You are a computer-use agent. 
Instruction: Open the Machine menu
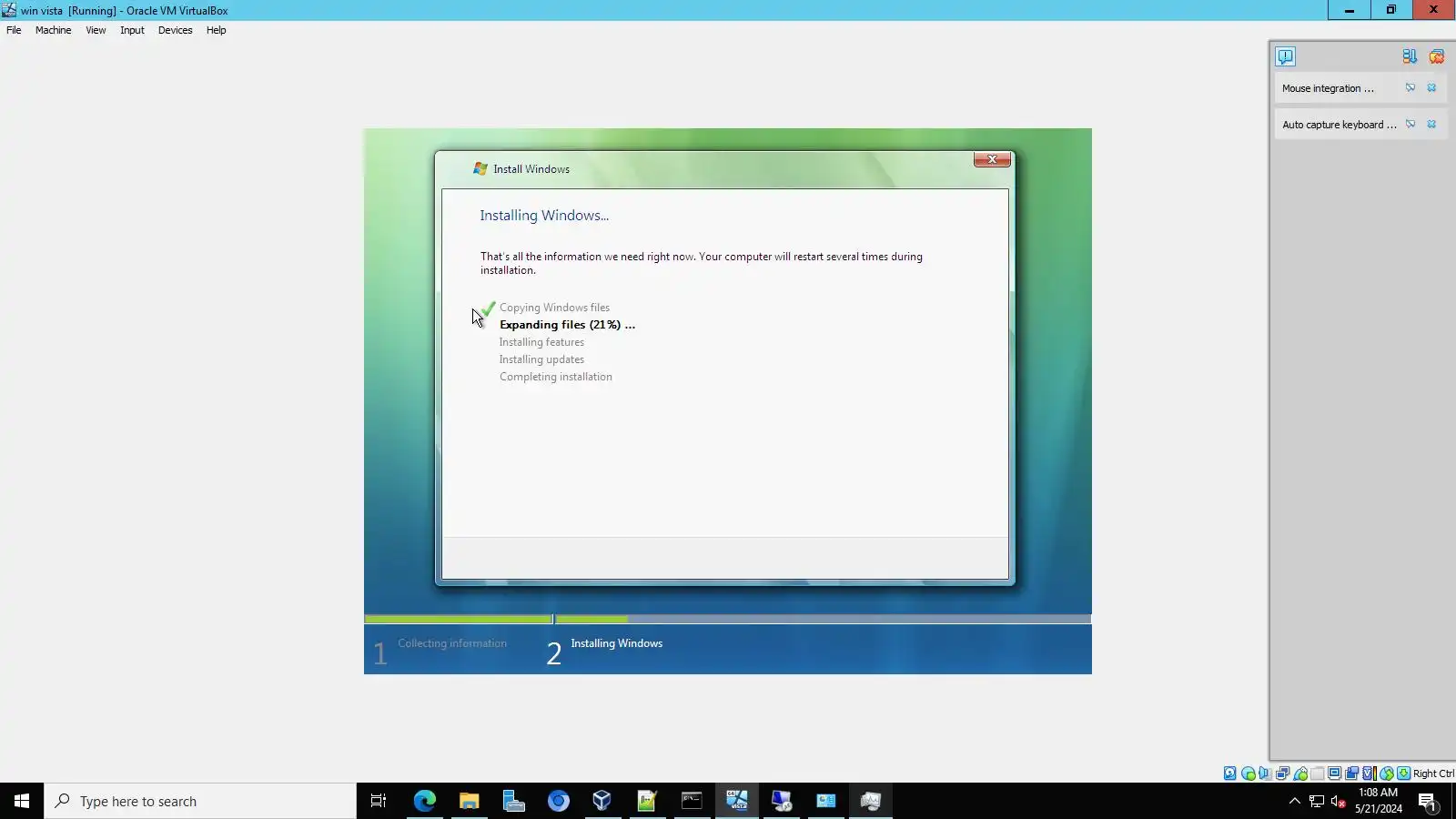click(x=53, y=30)
